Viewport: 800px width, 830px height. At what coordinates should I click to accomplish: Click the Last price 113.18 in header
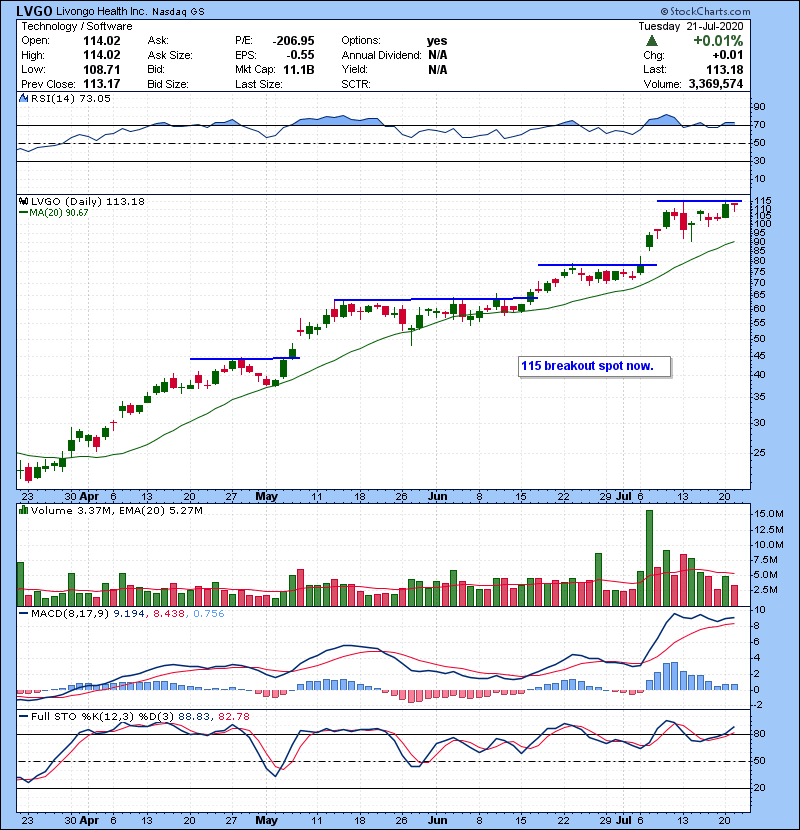(x=725, y=69)
